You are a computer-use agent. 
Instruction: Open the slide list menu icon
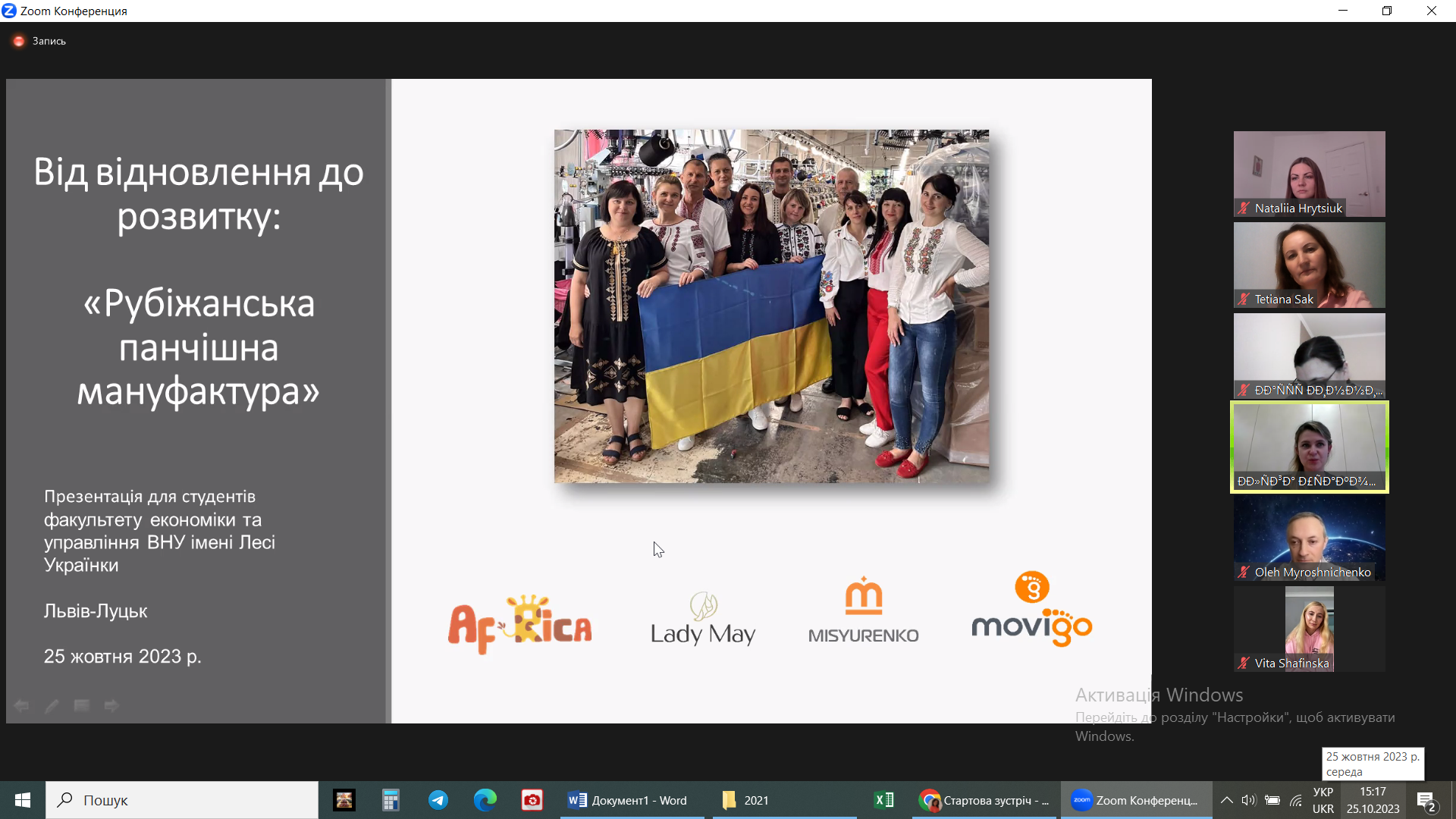82,706
